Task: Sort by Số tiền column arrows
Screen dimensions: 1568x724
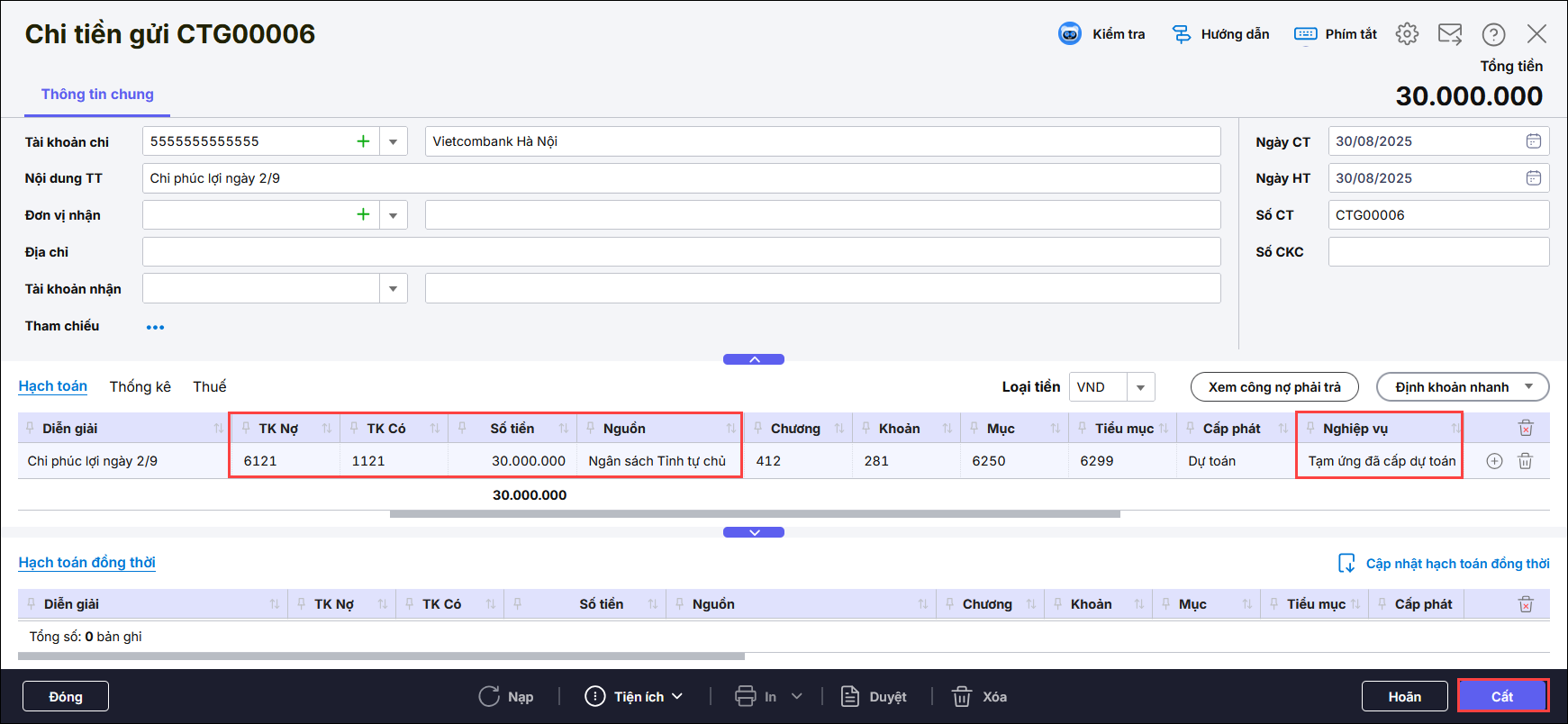Action: tap(564, 429)
